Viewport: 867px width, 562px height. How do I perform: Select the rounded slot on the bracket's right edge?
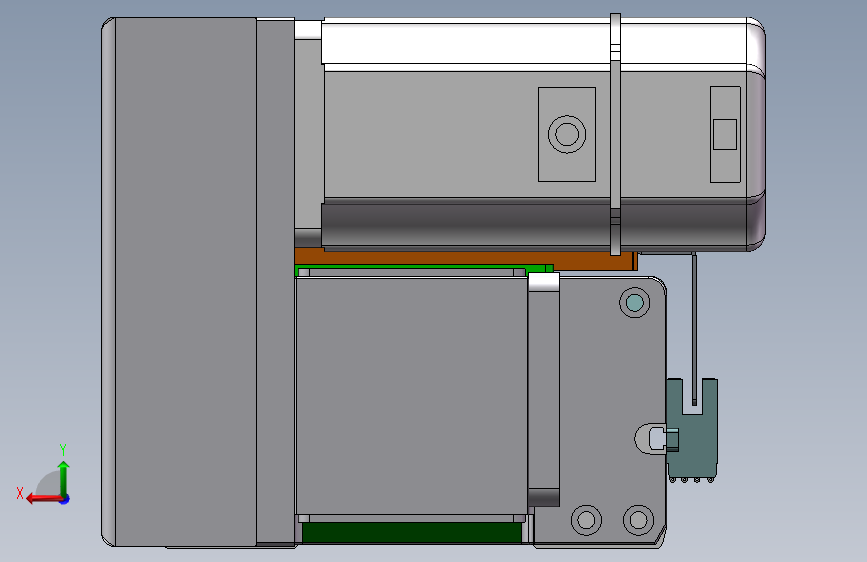(651, 439)
